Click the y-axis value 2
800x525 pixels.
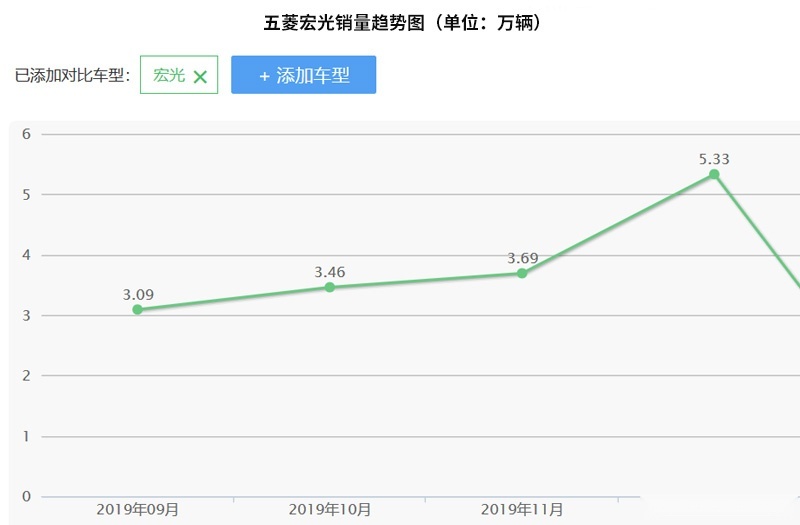point(27,376)
